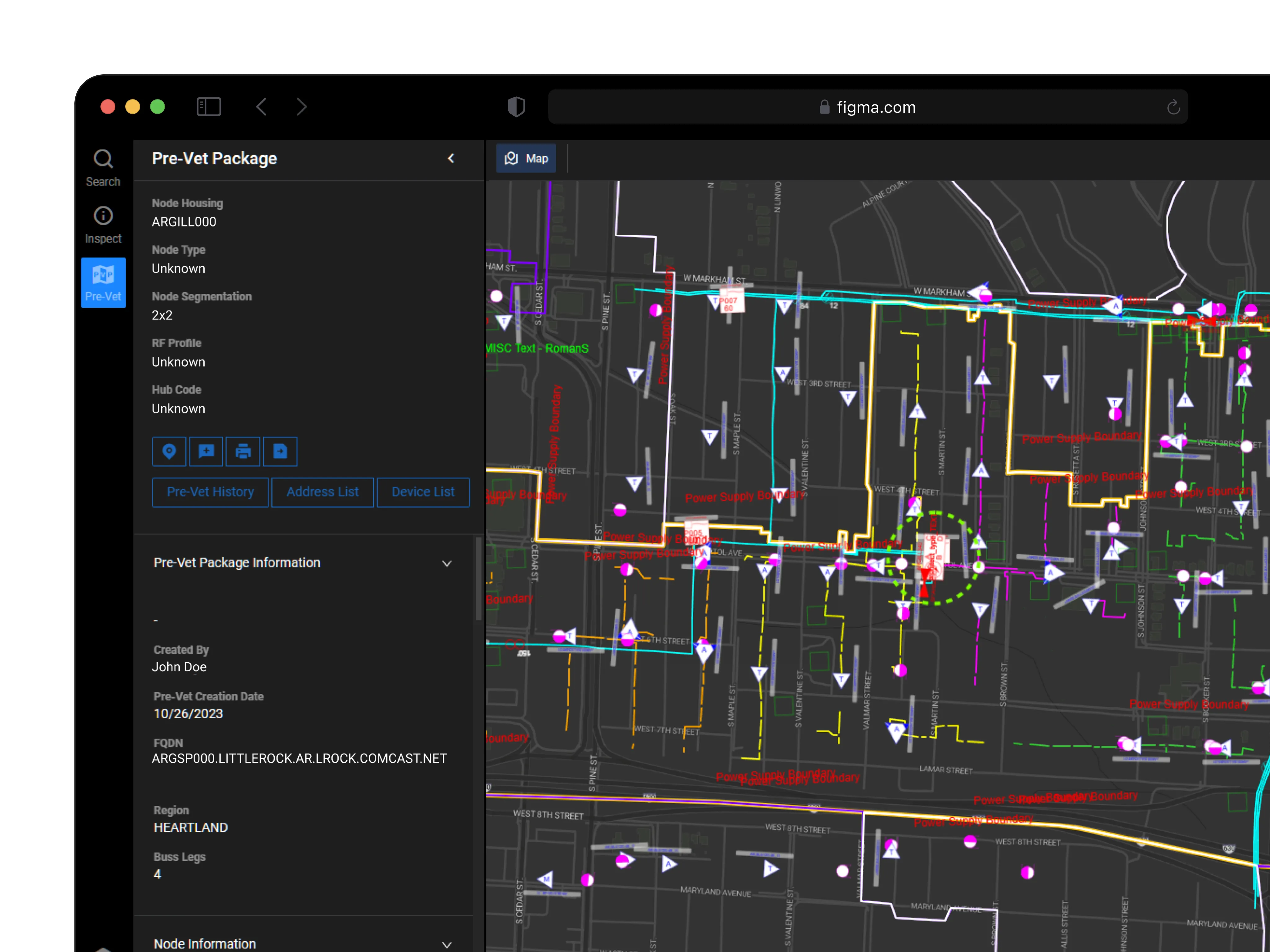This screenshot has width=1270, height=952.
Task: Collapse the Pre-Vet Package panel arrow
Action: point(451,158)
